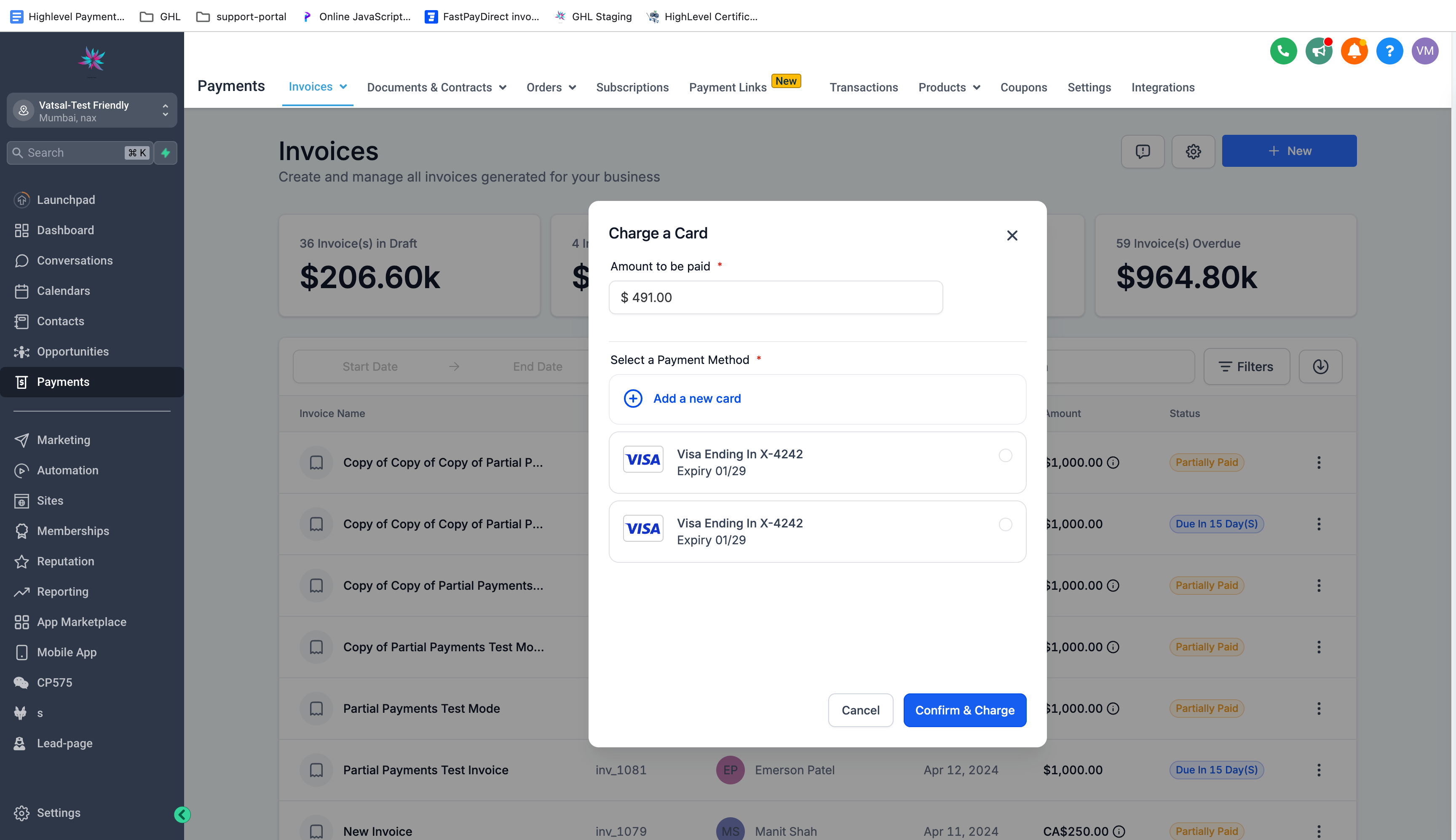Open the Products dropdown menu
1456x840 pixels.
coord(949,88)
